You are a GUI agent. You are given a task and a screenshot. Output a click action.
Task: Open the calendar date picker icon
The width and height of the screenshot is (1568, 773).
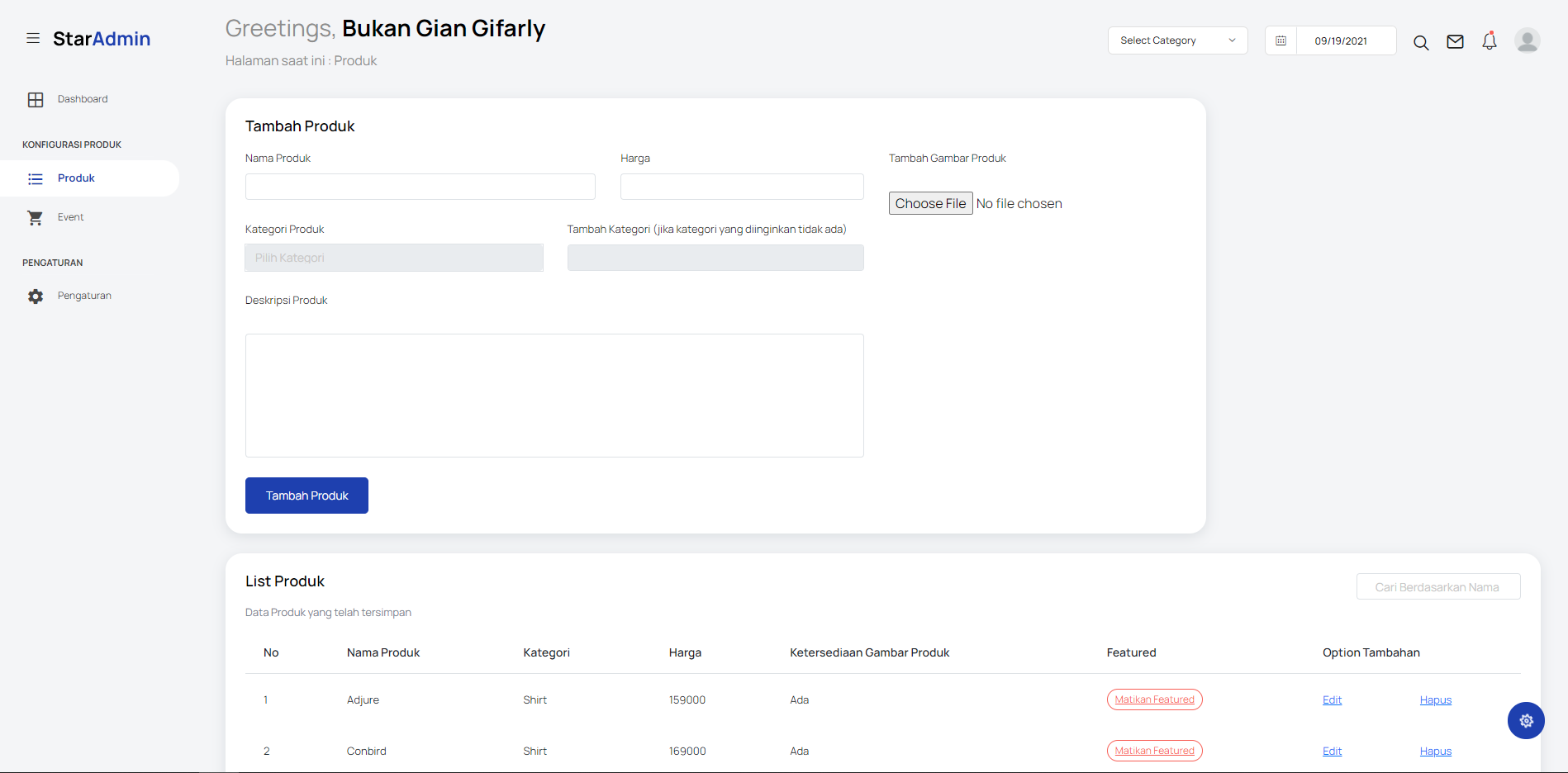click(1281, 40)
